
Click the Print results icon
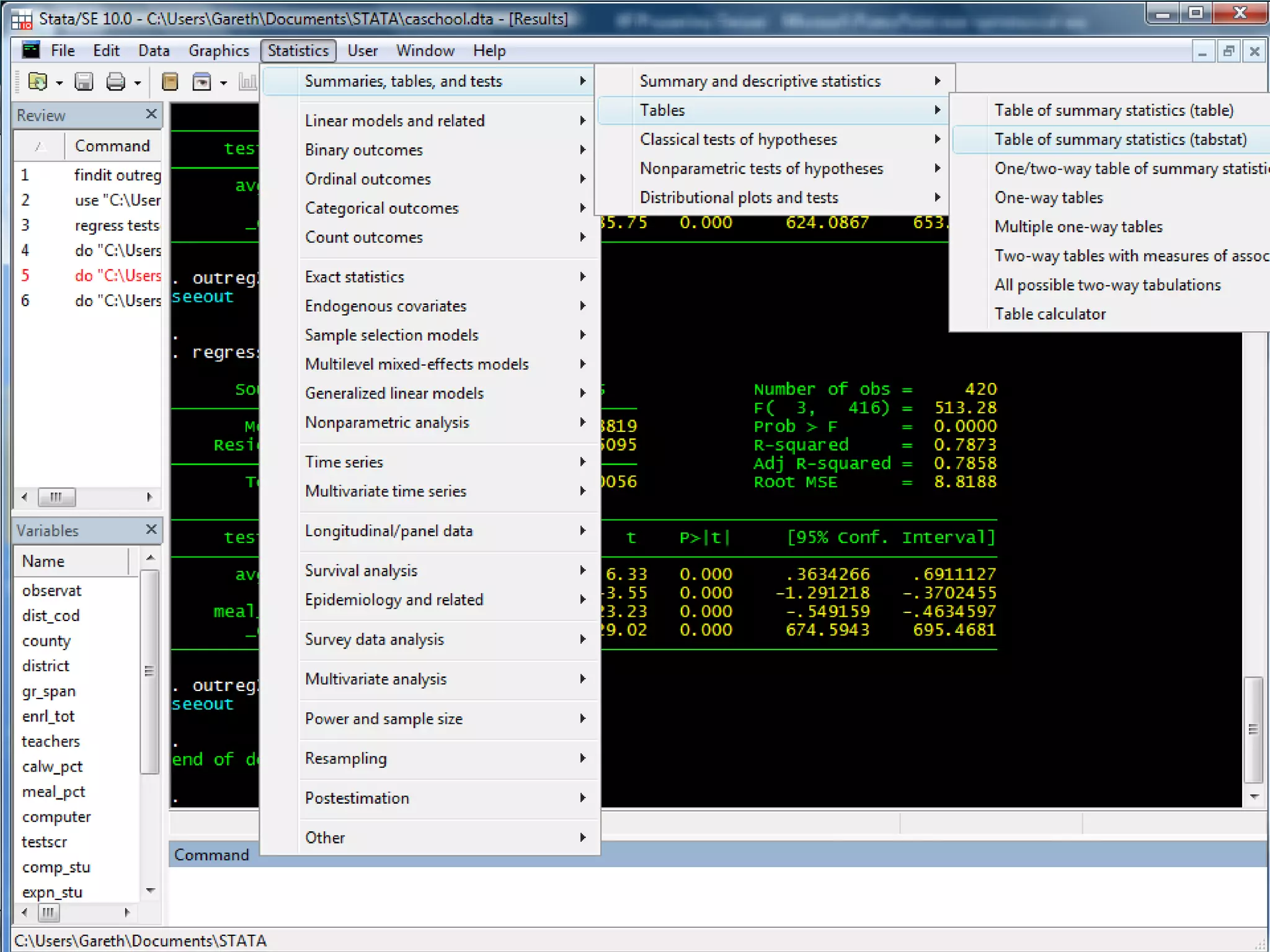[x=115, y=81]
